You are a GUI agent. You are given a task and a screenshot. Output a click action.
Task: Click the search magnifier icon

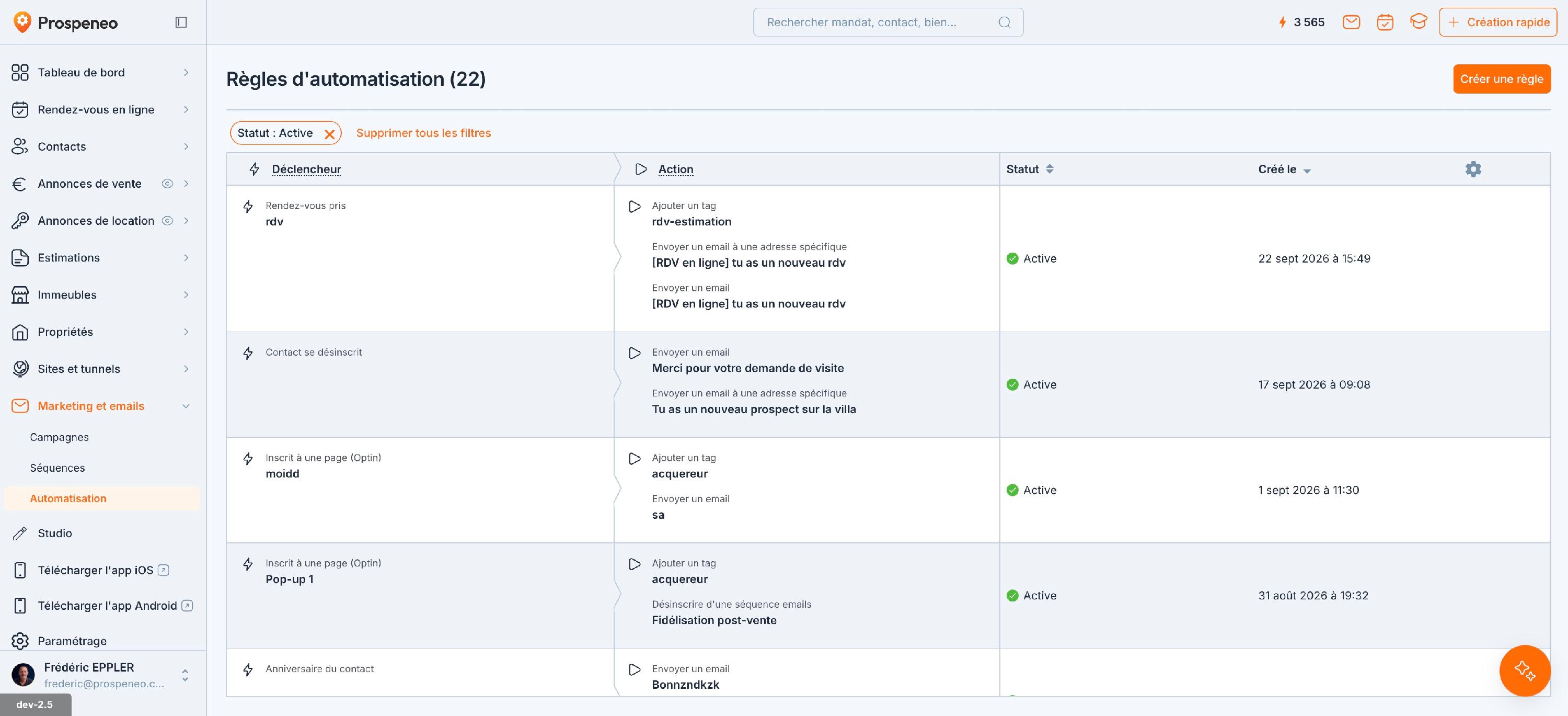point(1005,22)
